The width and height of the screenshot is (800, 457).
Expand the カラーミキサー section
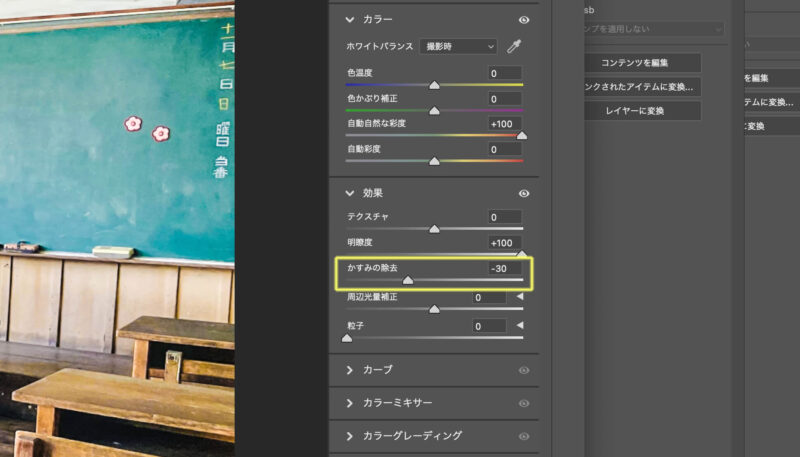pyautogui.click(x=349, y=403)
